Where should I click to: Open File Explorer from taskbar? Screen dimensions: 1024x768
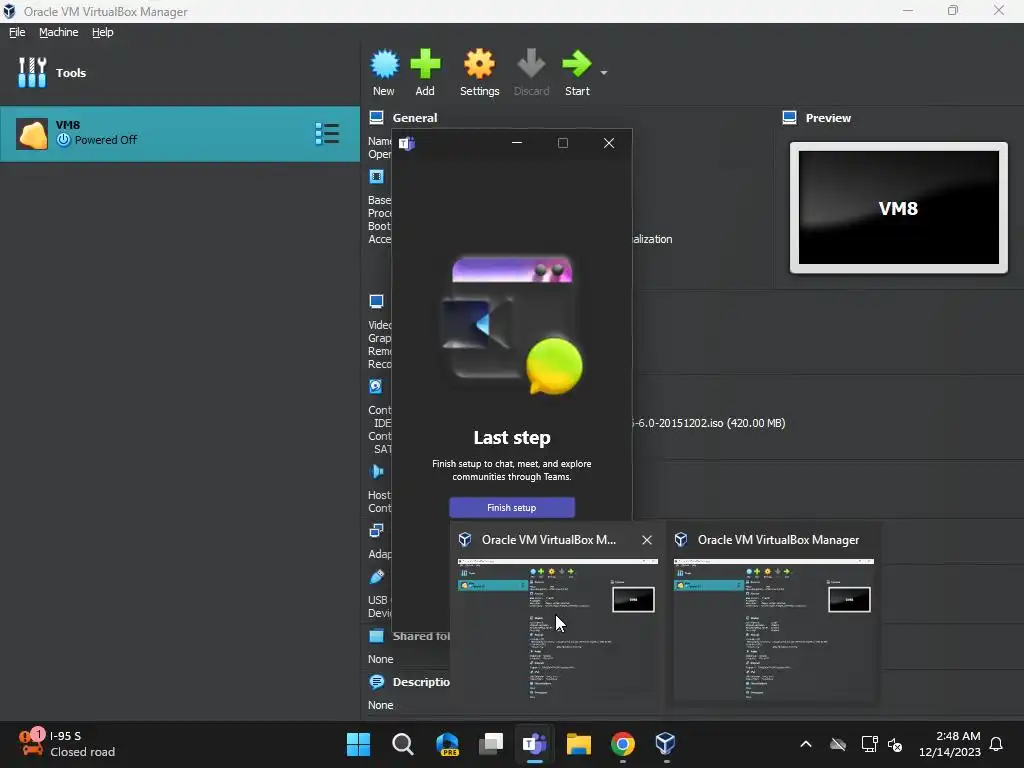(x=579, y=744)
